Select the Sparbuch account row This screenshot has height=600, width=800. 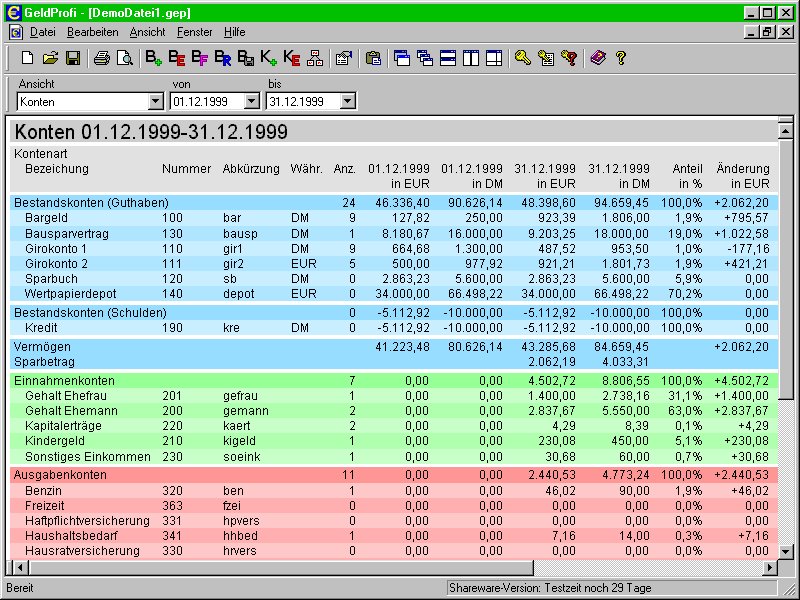coord(394,279)
